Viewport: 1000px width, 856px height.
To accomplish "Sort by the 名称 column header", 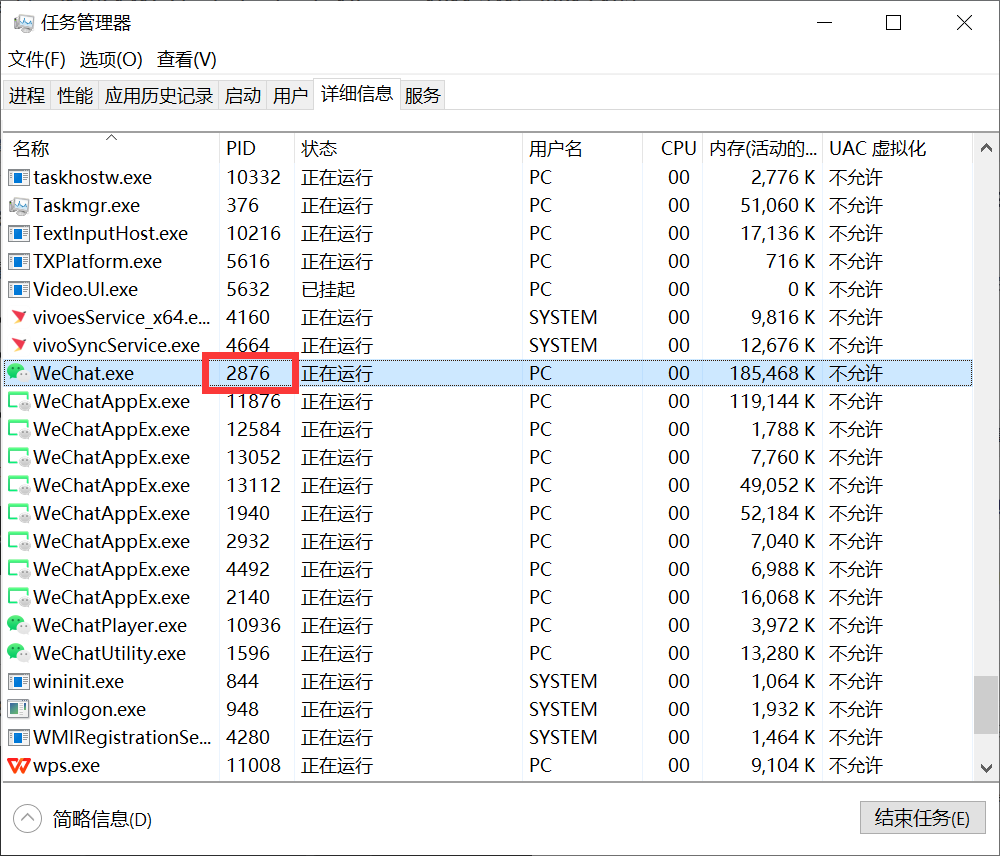I will click(x=112, y=149).
